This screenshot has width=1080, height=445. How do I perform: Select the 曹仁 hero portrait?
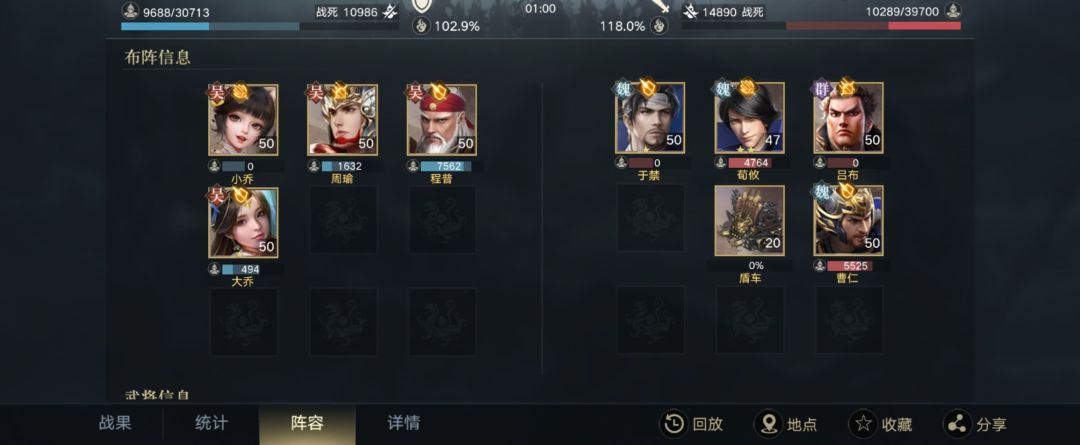coord(849,220)
